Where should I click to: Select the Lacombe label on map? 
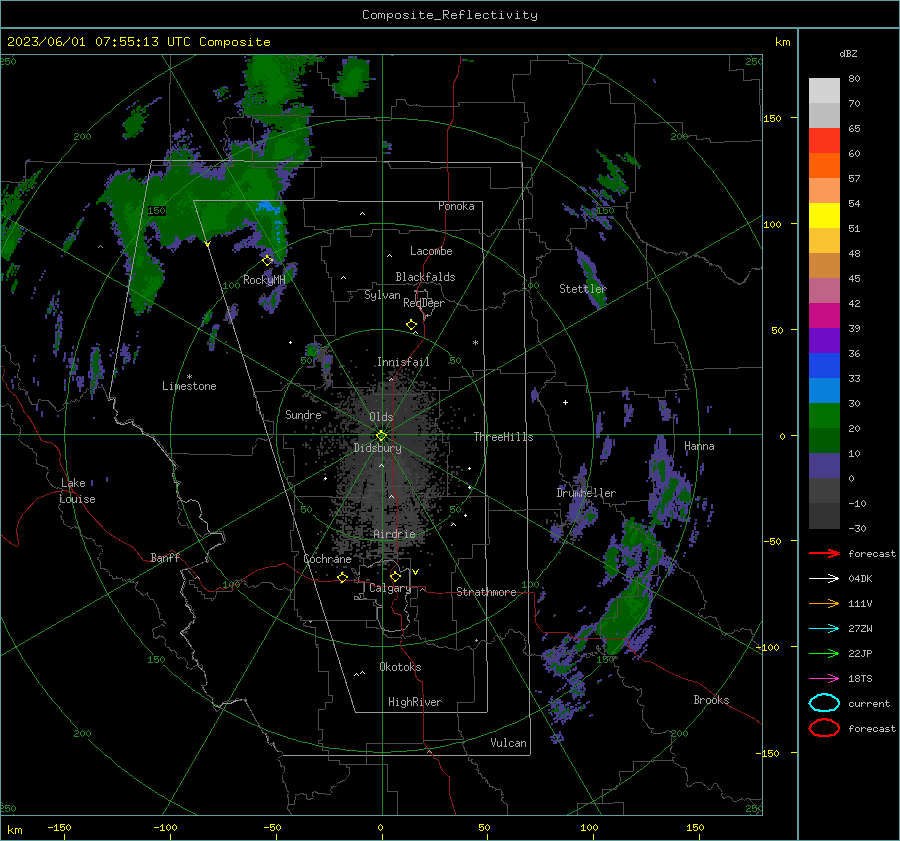(431, 251)
